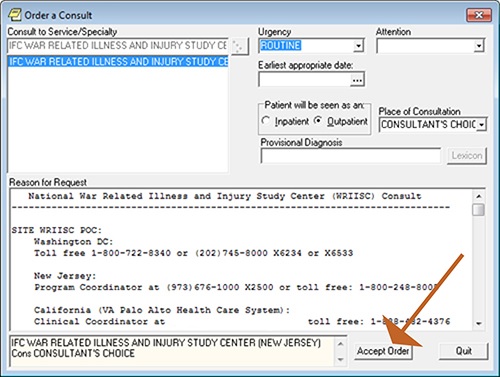This screenshot has height=377, width=500.
Task: Open the Earliest appropriate date picker button
Action: point(357,80)
